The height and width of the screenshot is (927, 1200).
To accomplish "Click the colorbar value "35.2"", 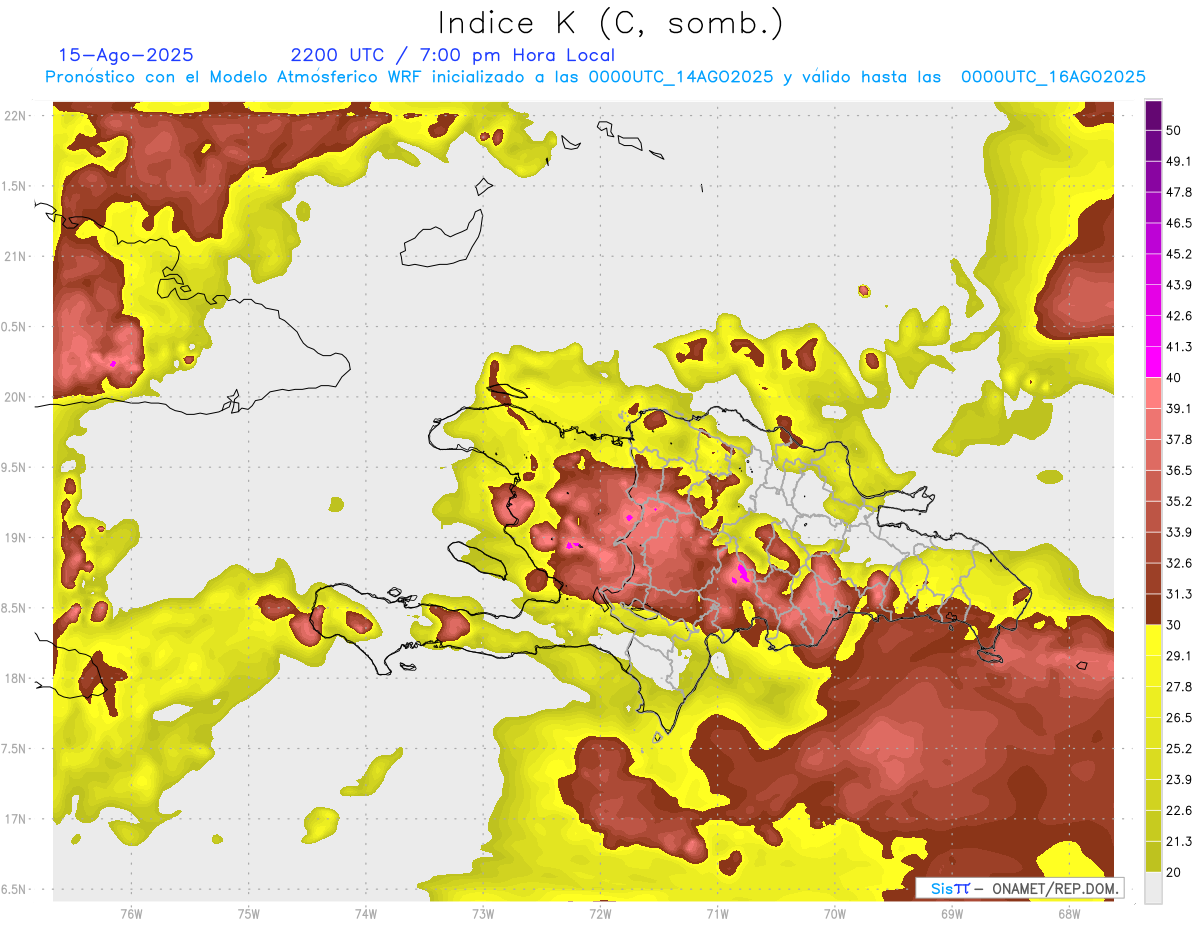I will click(x=1179, y=501).
